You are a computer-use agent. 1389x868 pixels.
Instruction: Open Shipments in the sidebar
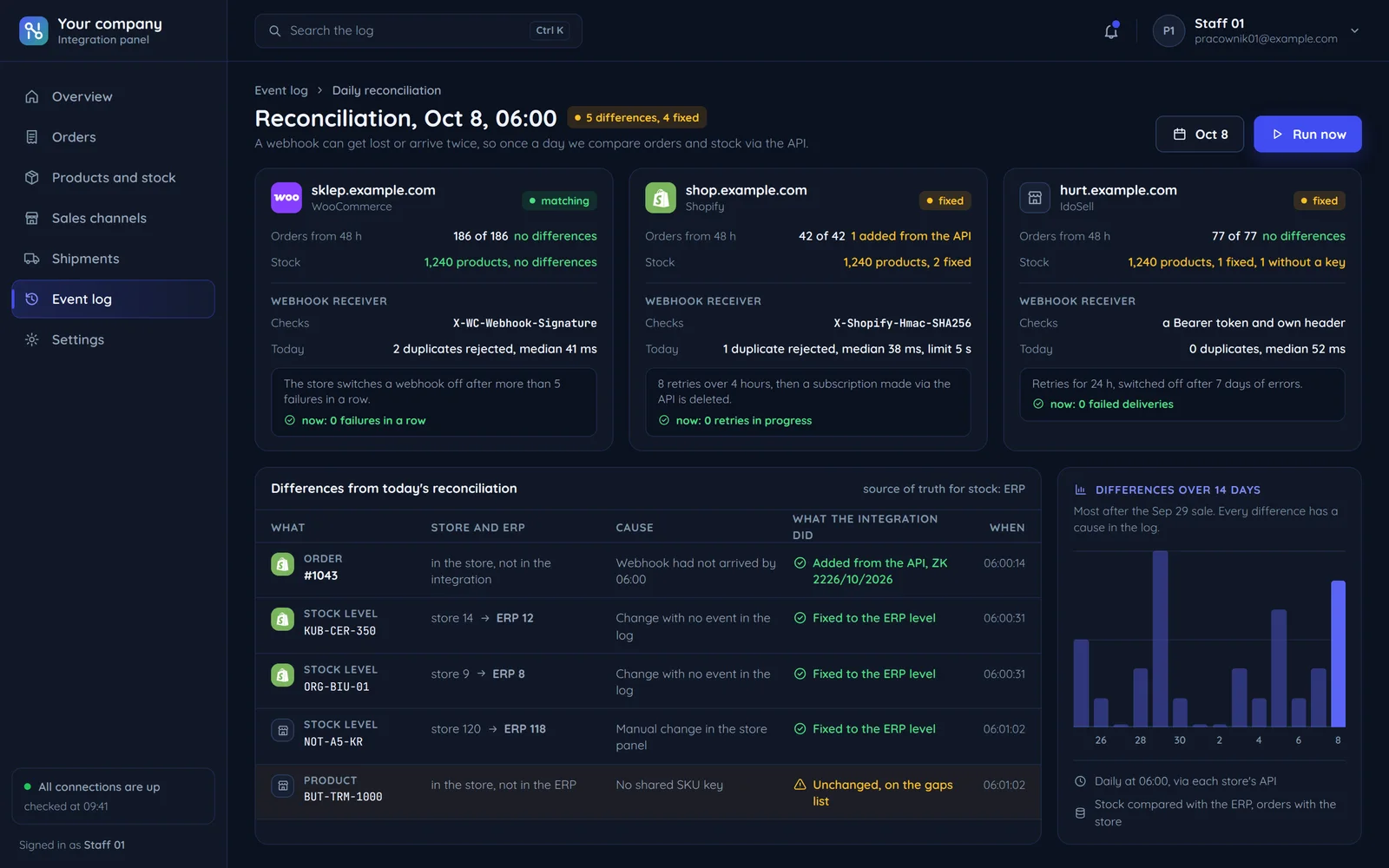point(113,259)
